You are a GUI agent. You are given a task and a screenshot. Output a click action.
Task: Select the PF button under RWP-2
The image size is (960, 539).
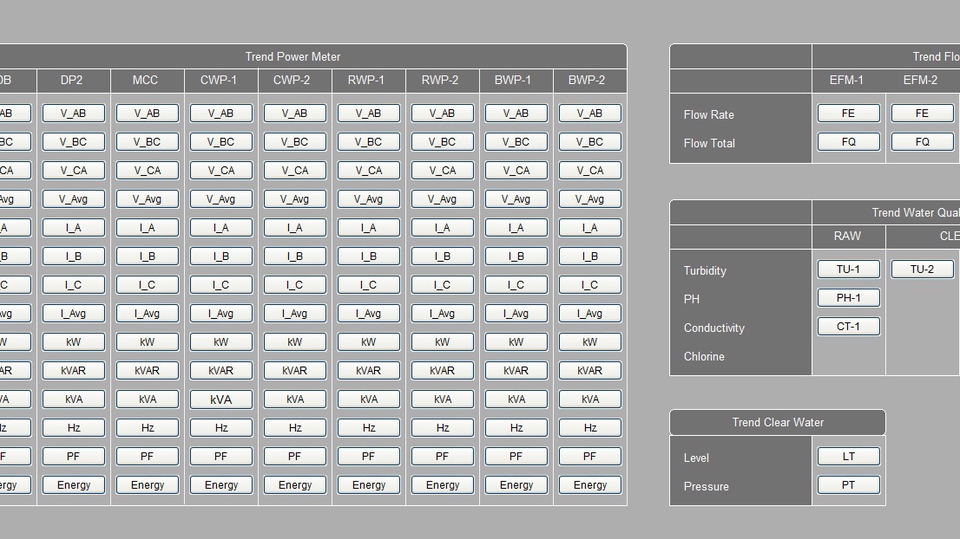[442, 456]
